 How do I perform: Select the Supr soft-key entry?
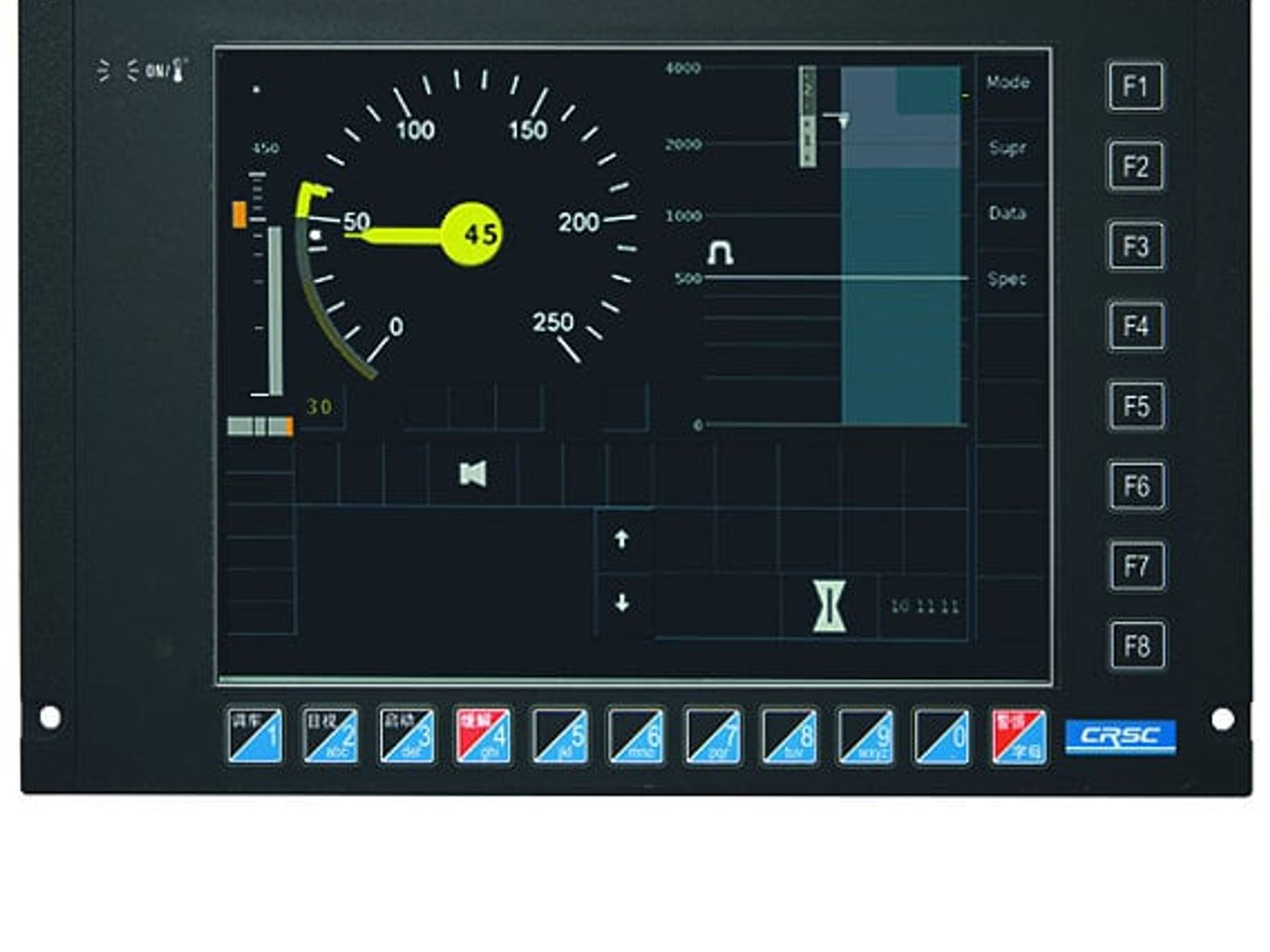point(1008,148)
